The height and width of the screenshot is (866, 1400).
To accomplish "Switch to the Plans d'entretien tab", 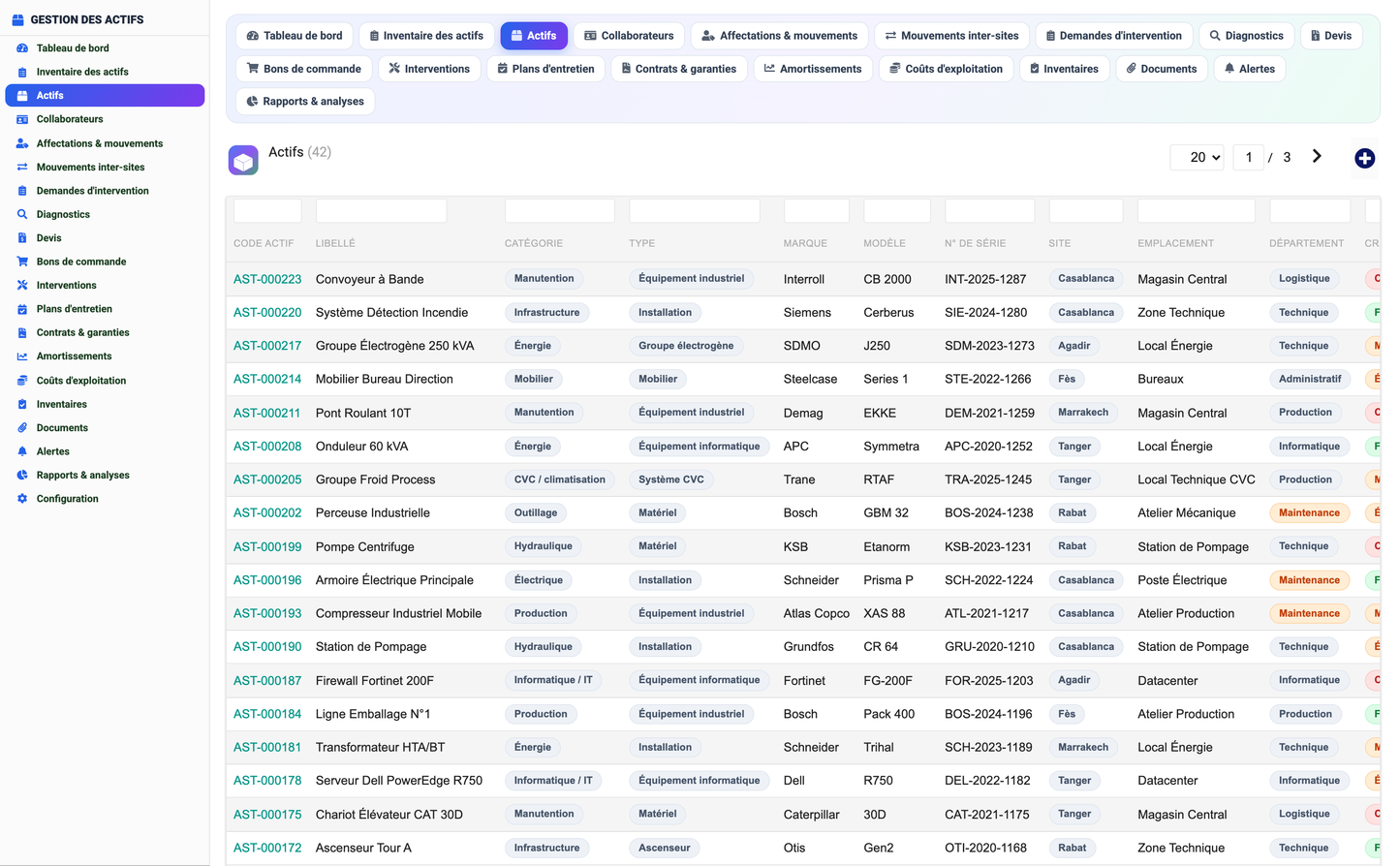I will [545, 69].
